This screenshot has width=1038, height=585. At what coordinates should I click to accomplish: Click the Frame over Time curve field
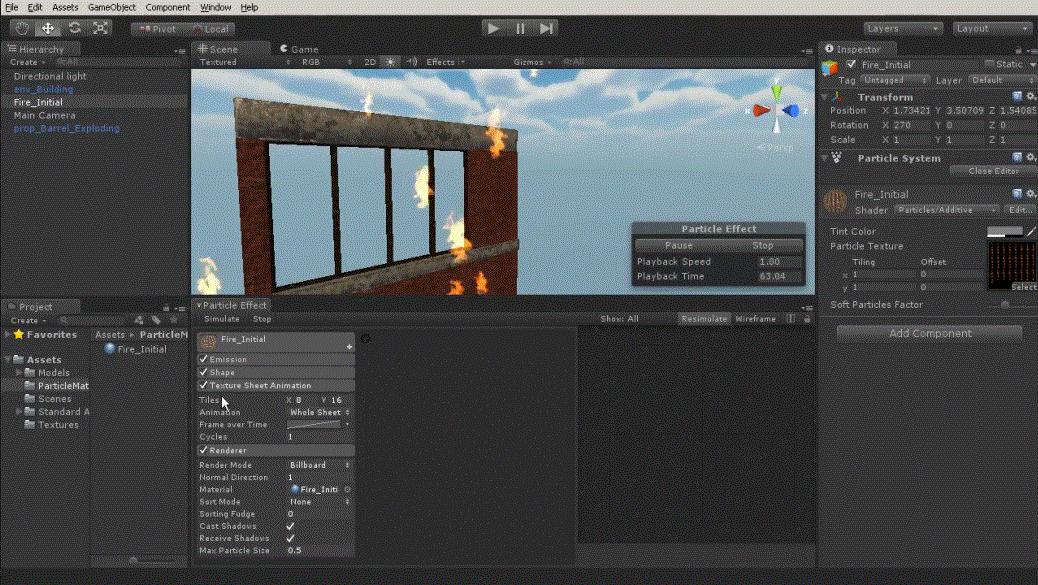[x=314, y=425]
